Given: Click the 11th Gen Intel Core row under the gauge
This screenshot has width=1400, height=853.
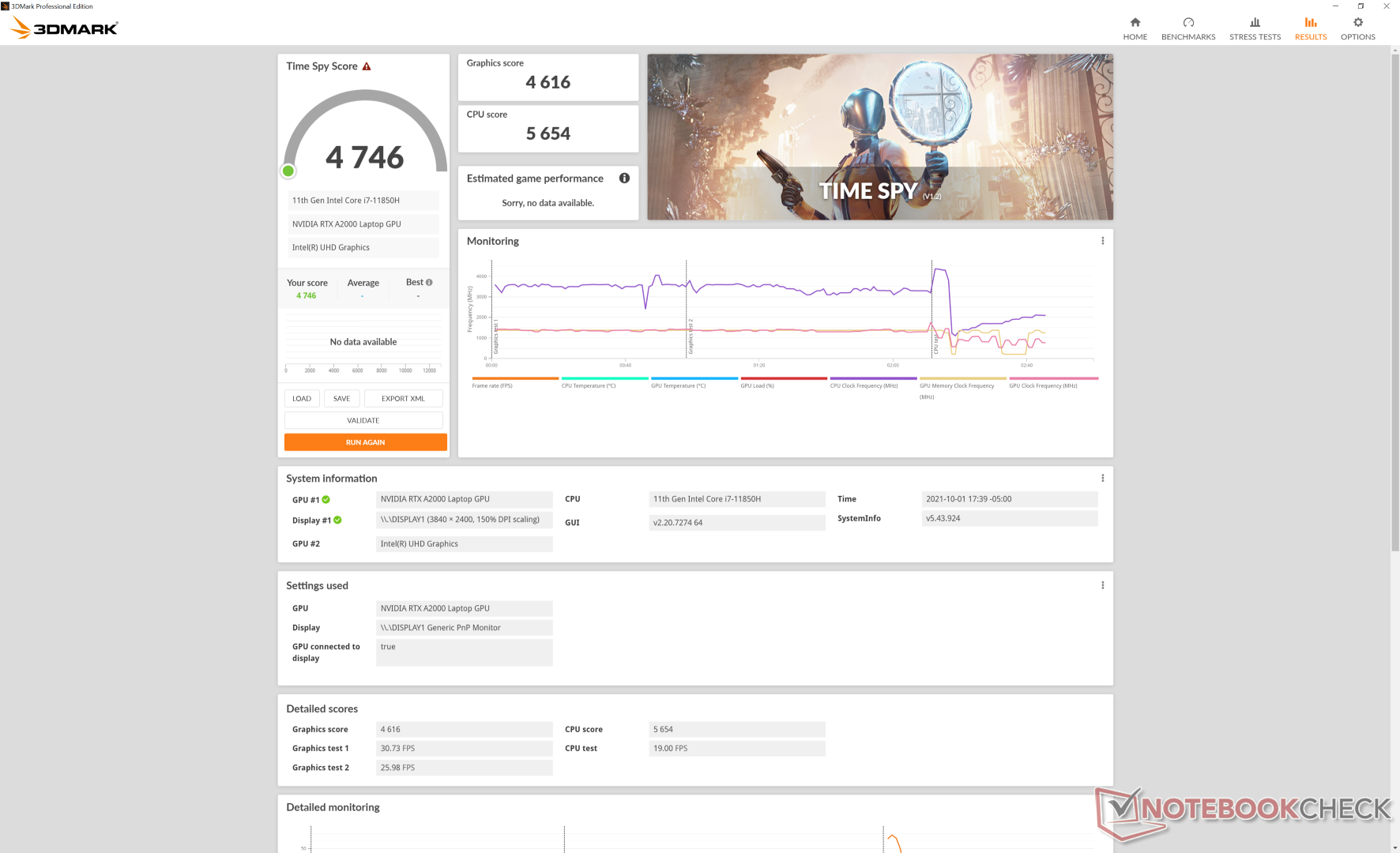Looking at the screenshot, I should tap(363, 201).
